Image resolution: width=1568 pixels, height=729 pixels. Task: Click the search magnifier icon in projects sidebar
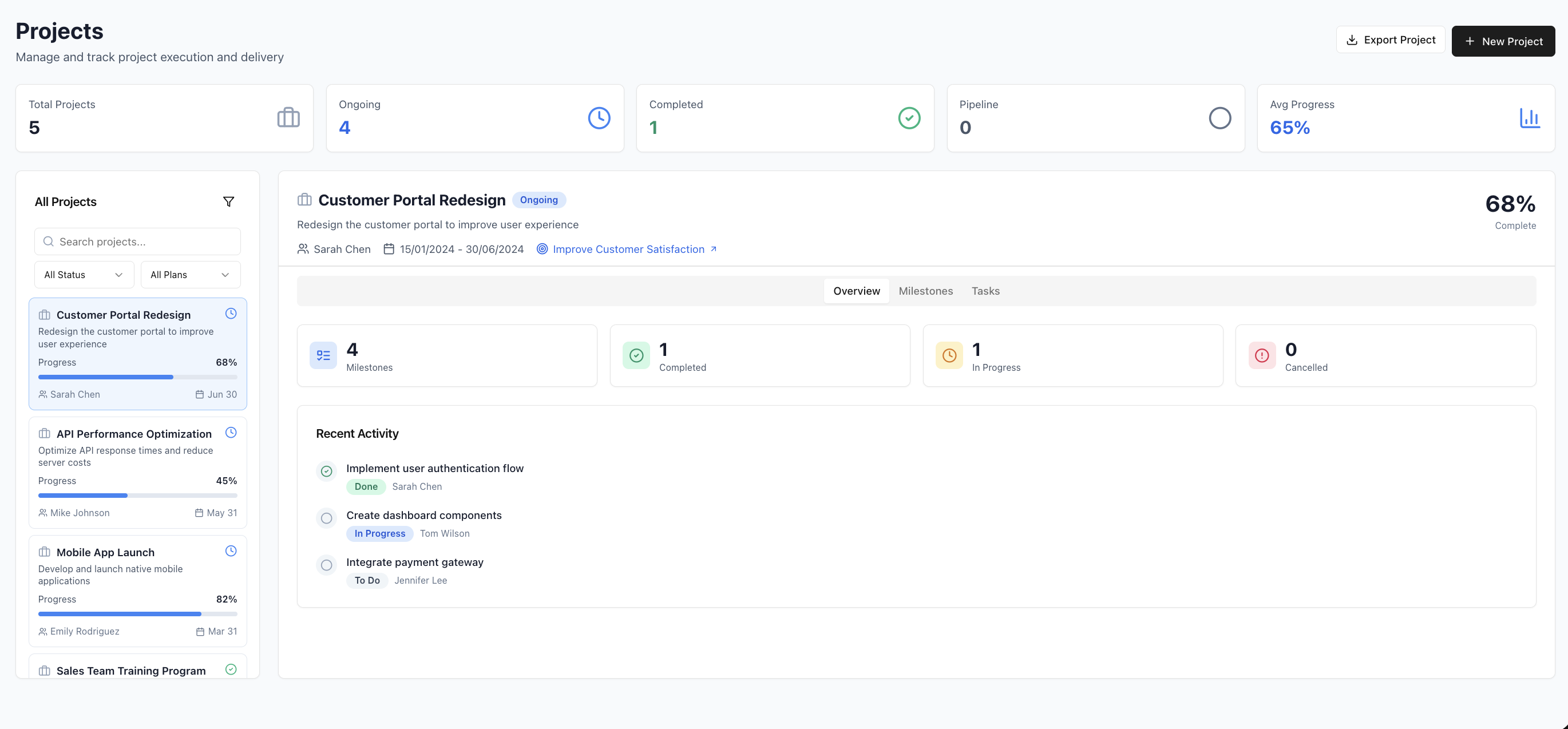click(48, 241)
